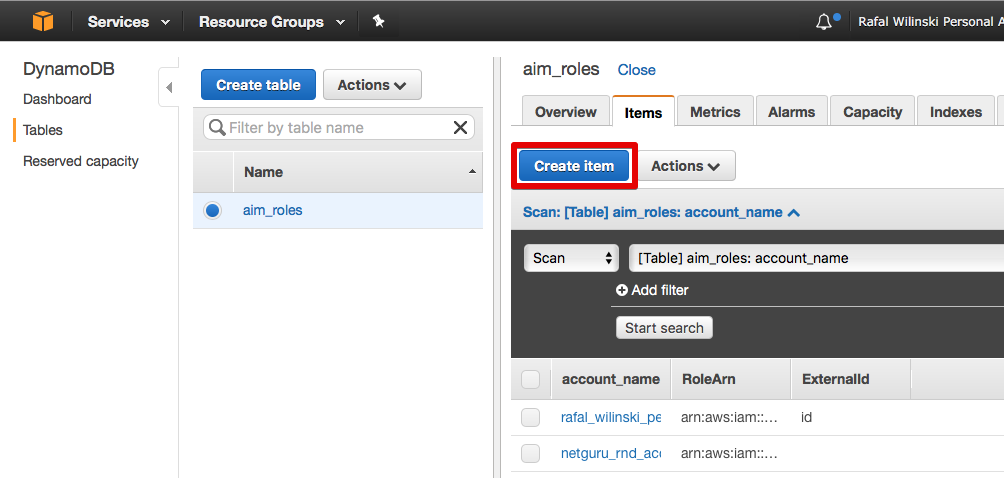Click the RoleArn value in rafal_wilinski row
The width and height of the screenshot is (1004, 478).
[729, 418]
